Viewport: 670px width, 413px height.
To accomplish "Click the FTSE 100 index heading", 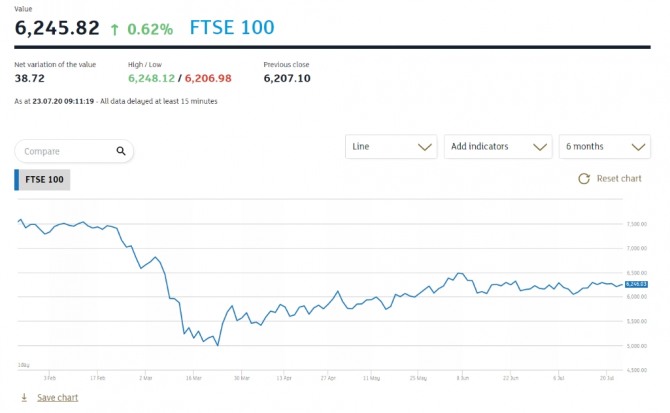I will coord(231,27).
